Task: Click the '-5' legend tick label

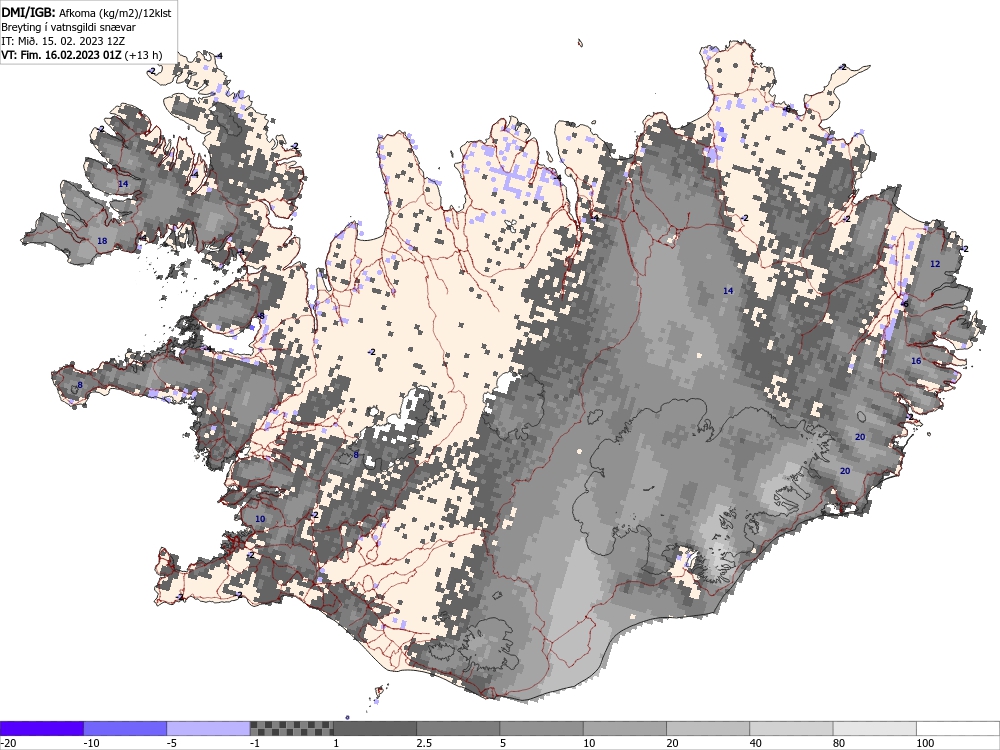Action: pos(172,743)
